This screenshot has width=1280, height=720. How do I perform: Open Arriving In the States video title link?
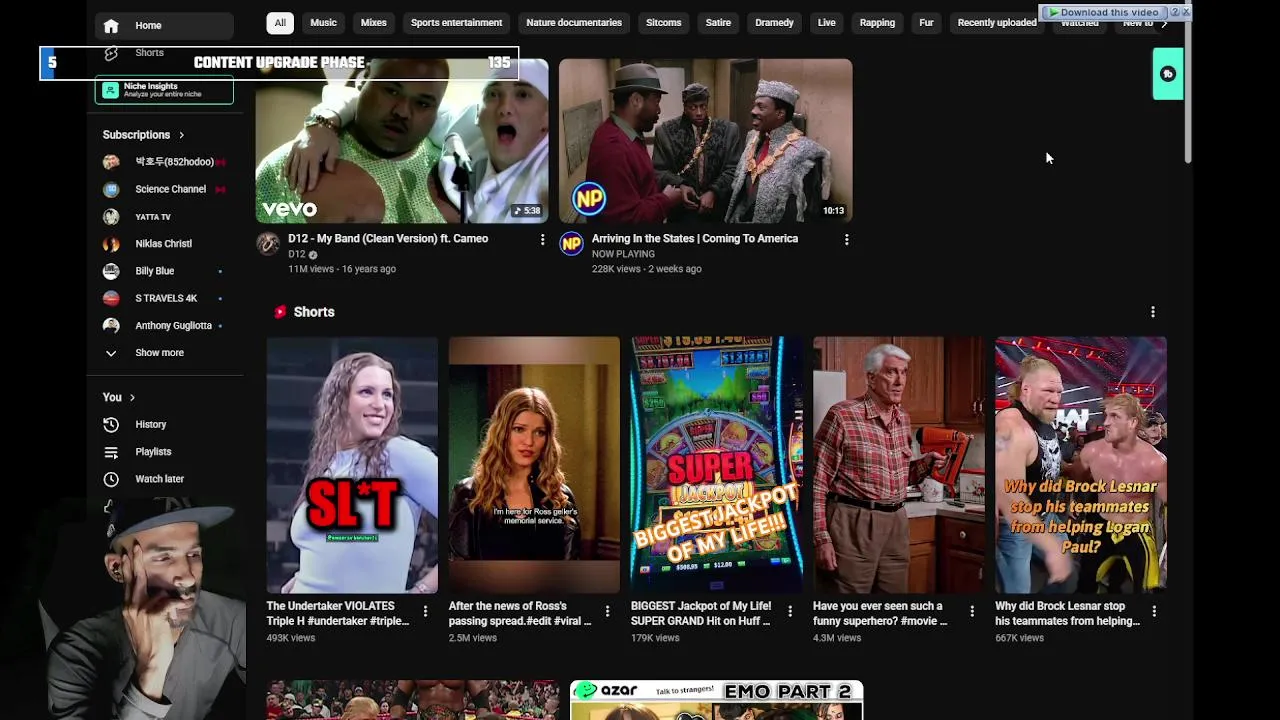coord(695,239)
